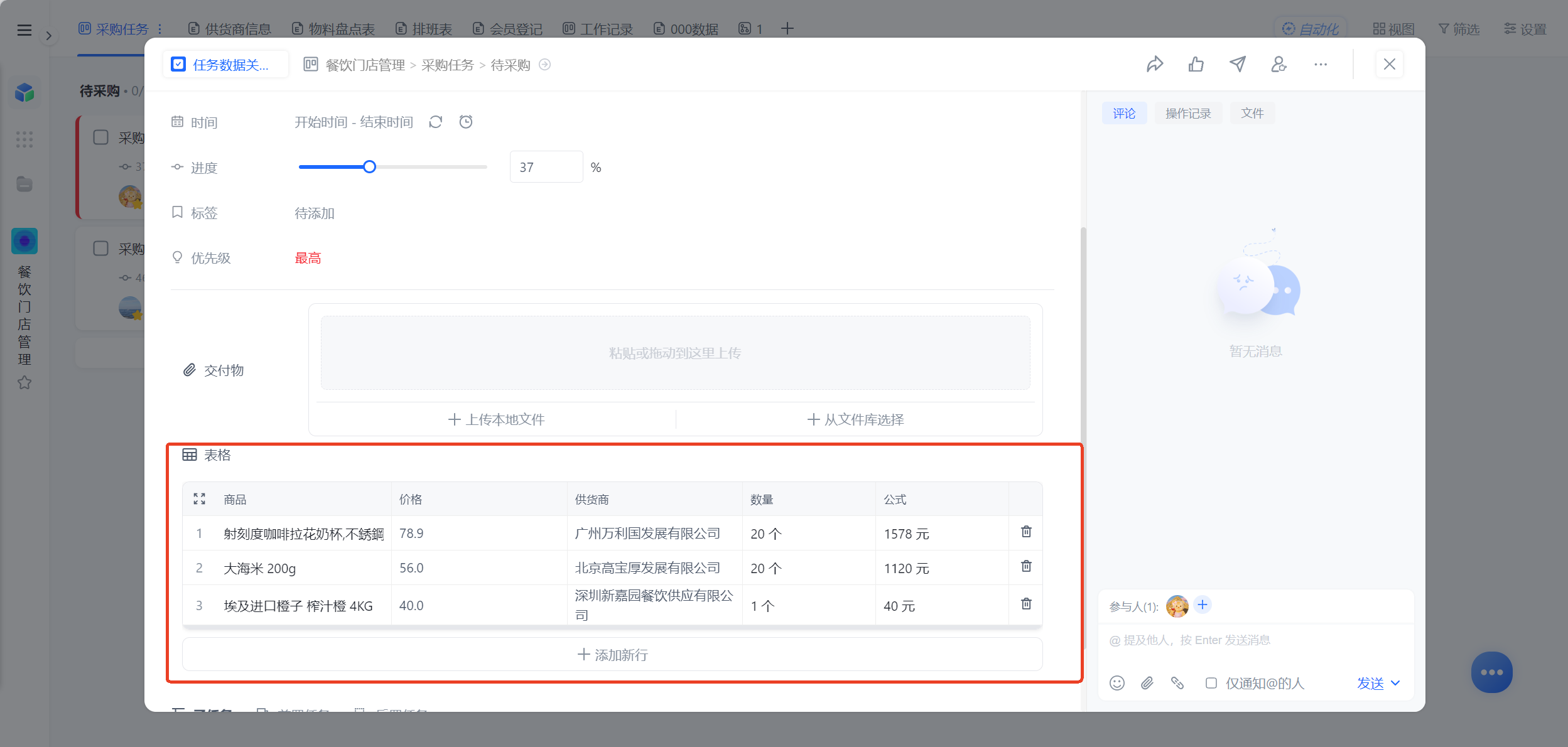Viewport: 1568px width, 747px height.
Task: Switch to the 排班表 tab
Action: point(424,29)
